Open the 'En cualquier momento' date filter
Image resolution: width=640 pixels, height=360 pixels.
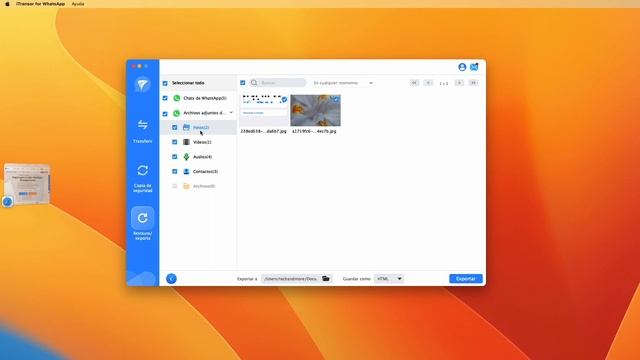(x=343, y=83)
